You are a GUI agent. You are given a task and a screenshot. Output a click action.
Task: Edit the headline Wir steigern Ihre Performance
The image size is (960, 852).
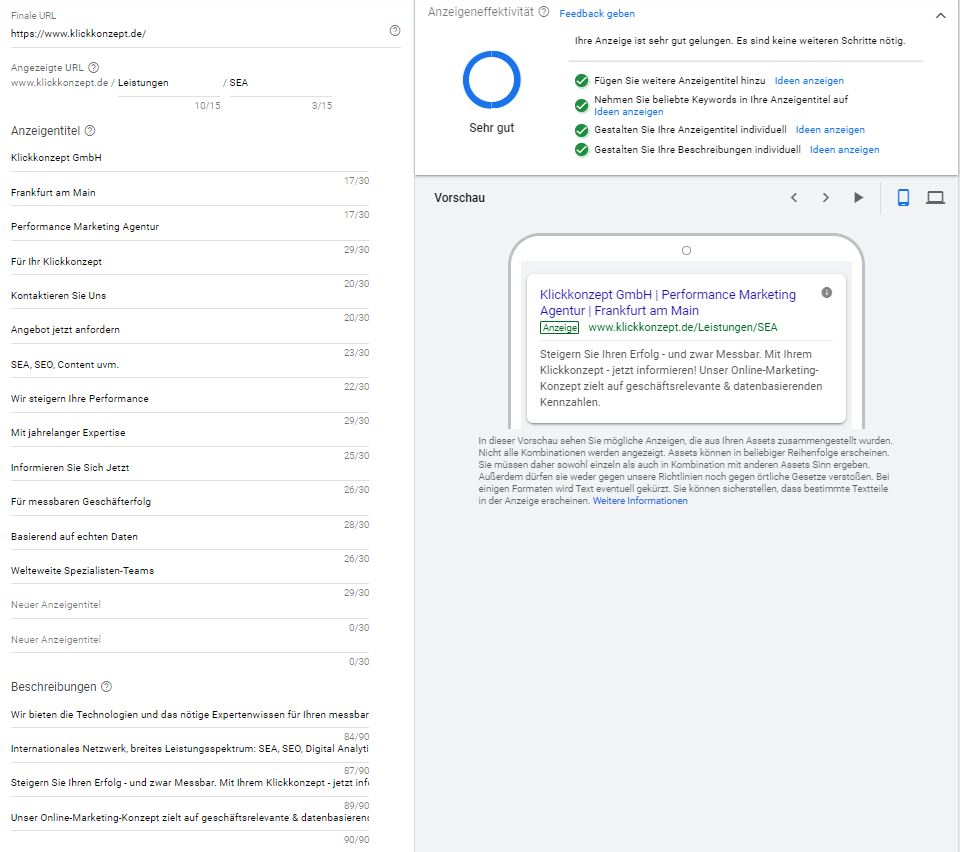point(190,399)
